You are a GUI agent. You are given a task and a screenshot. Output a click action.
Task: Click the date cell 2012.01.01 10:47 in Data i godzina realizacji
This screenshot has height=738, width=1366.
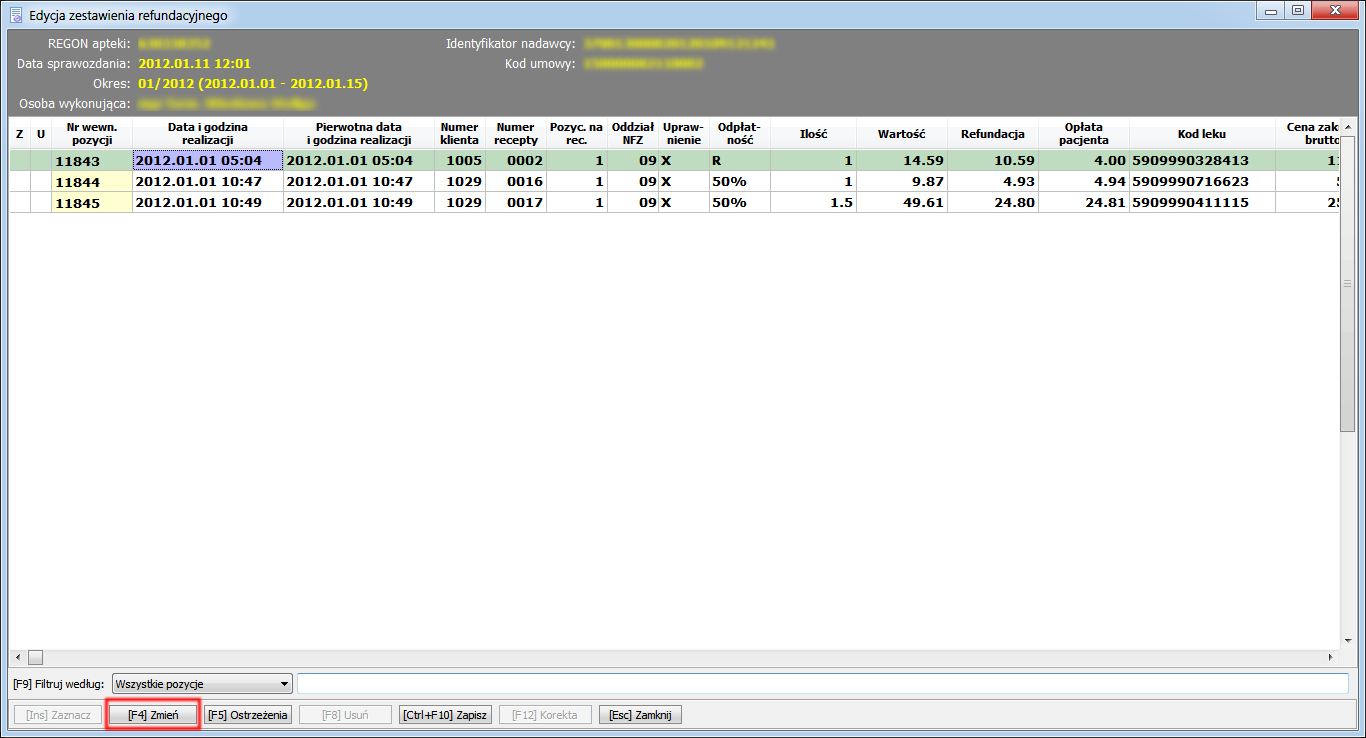click(208, 181)
